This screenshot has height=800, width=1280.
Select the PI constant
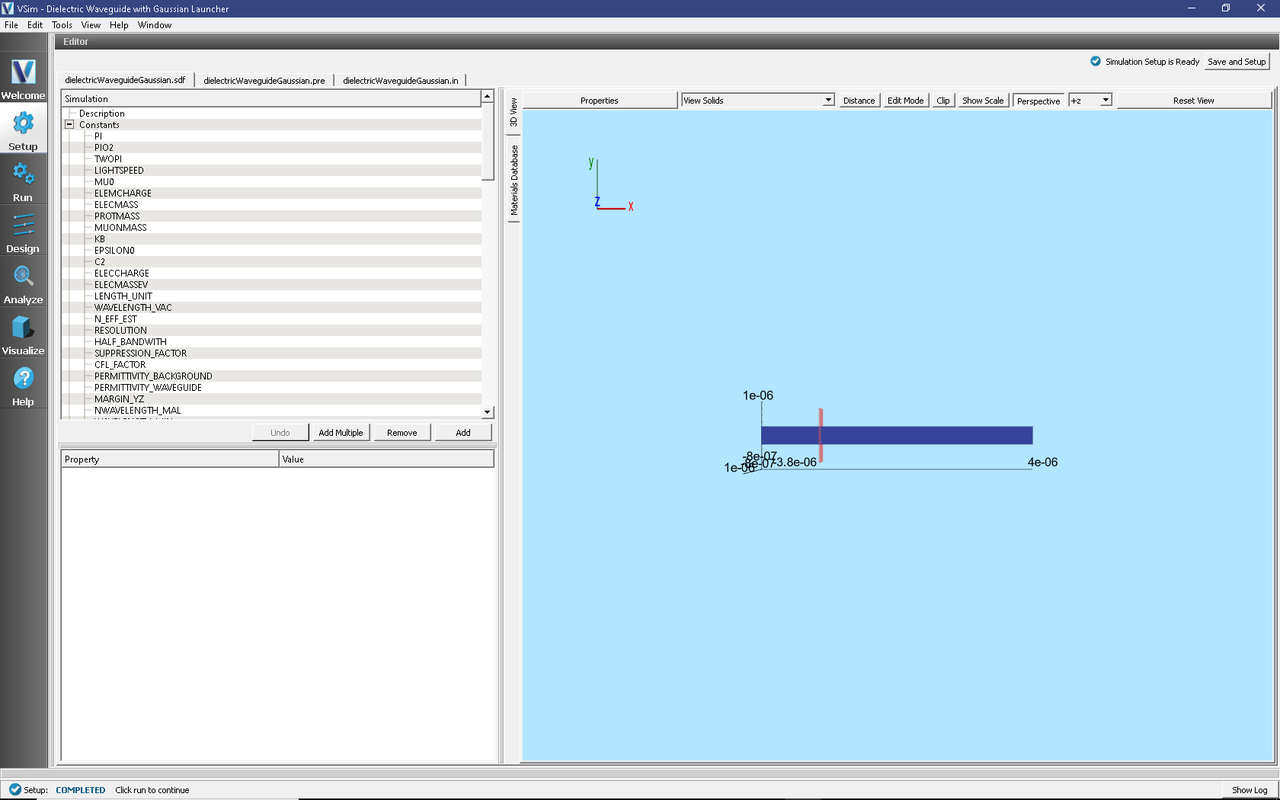(98, 136)
